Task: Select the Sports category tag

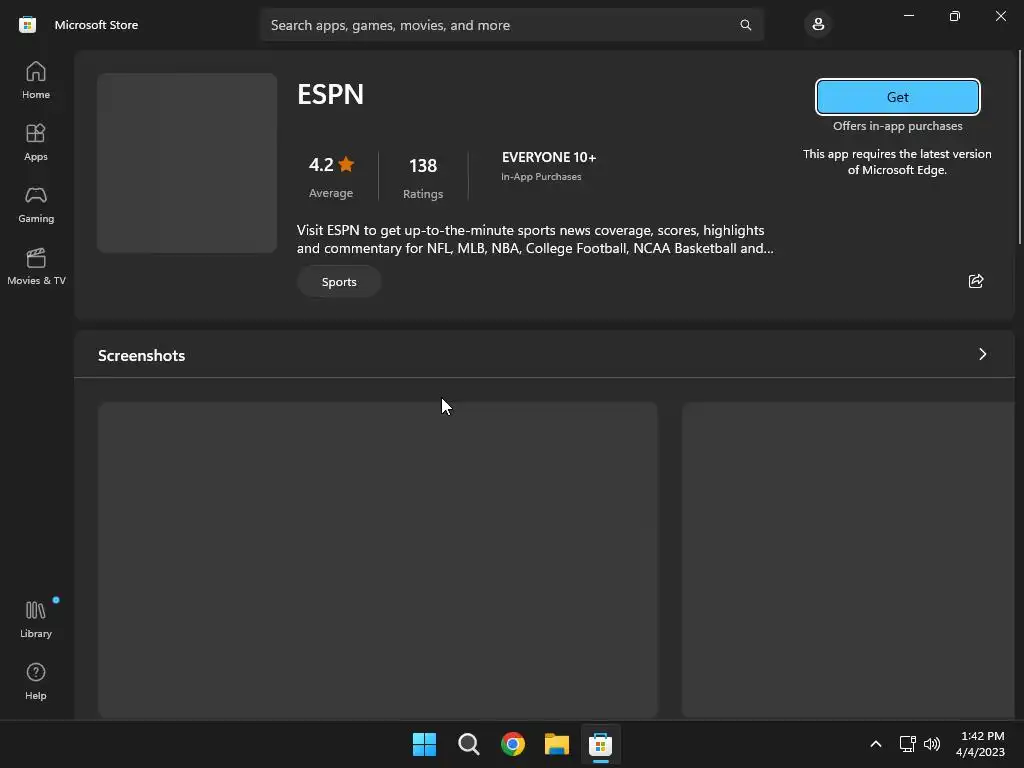Action: 339,281
